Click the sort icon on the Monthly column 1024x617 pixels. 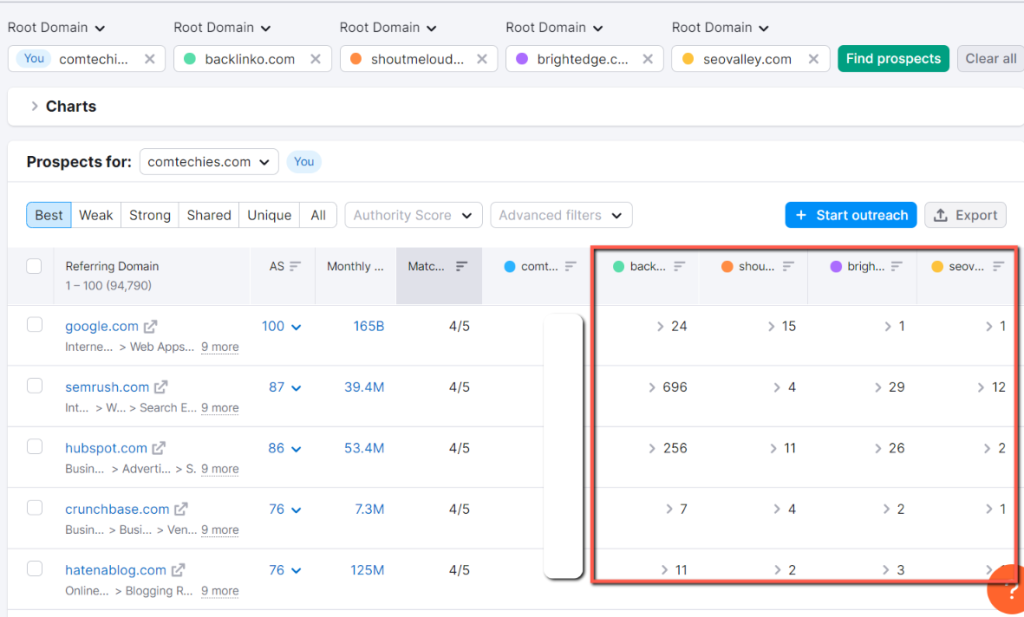coord(391,265)
